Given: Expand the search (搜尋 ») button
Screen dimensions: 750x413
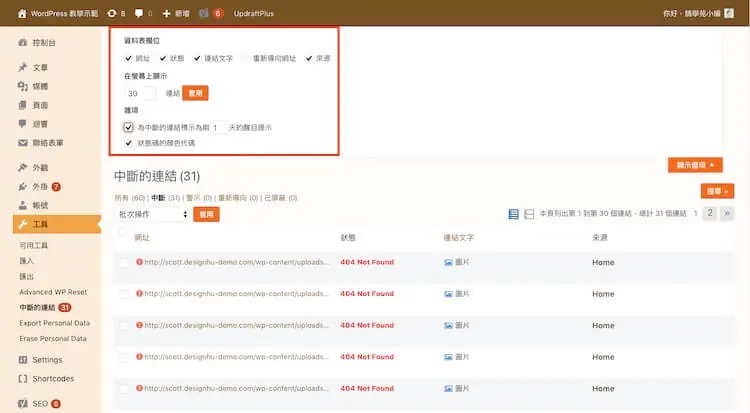Looking at the screenshot, I should 717,191.
